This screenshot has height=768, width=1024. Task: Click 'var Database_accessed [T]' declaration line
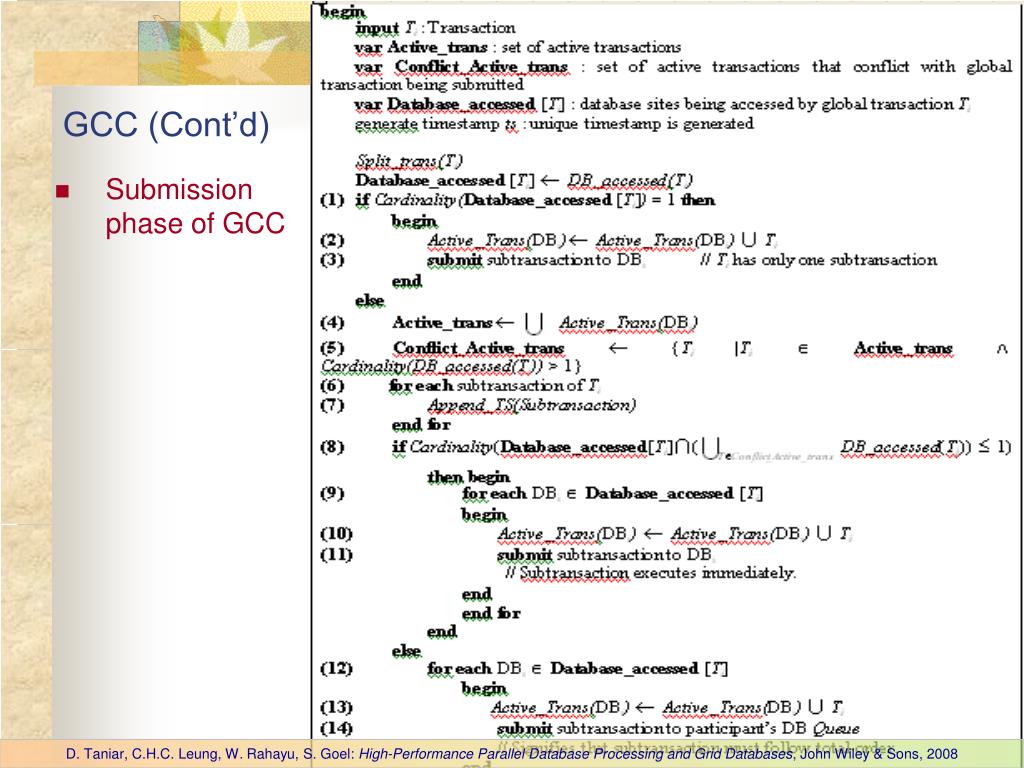point(663,104)
